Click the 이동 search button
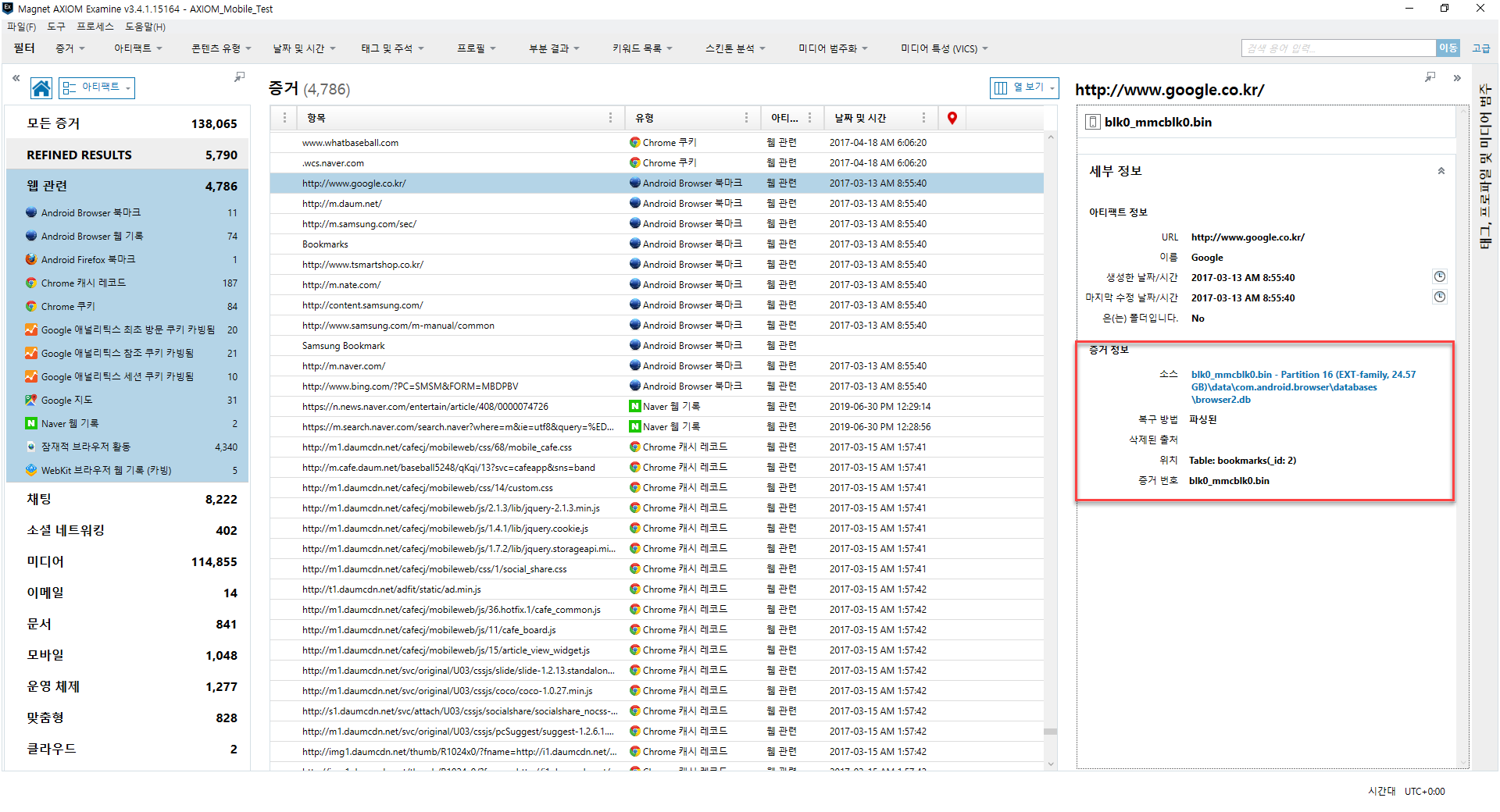Screen dimensions: 1500x812 [x=1448, y=48]
